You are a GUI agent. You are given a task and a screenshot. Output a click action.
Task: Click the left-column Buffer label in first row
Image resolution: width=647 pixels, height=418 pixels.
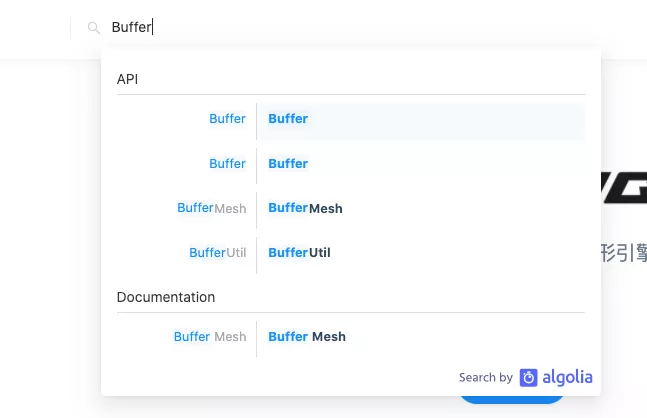click(x=227, y=119)
